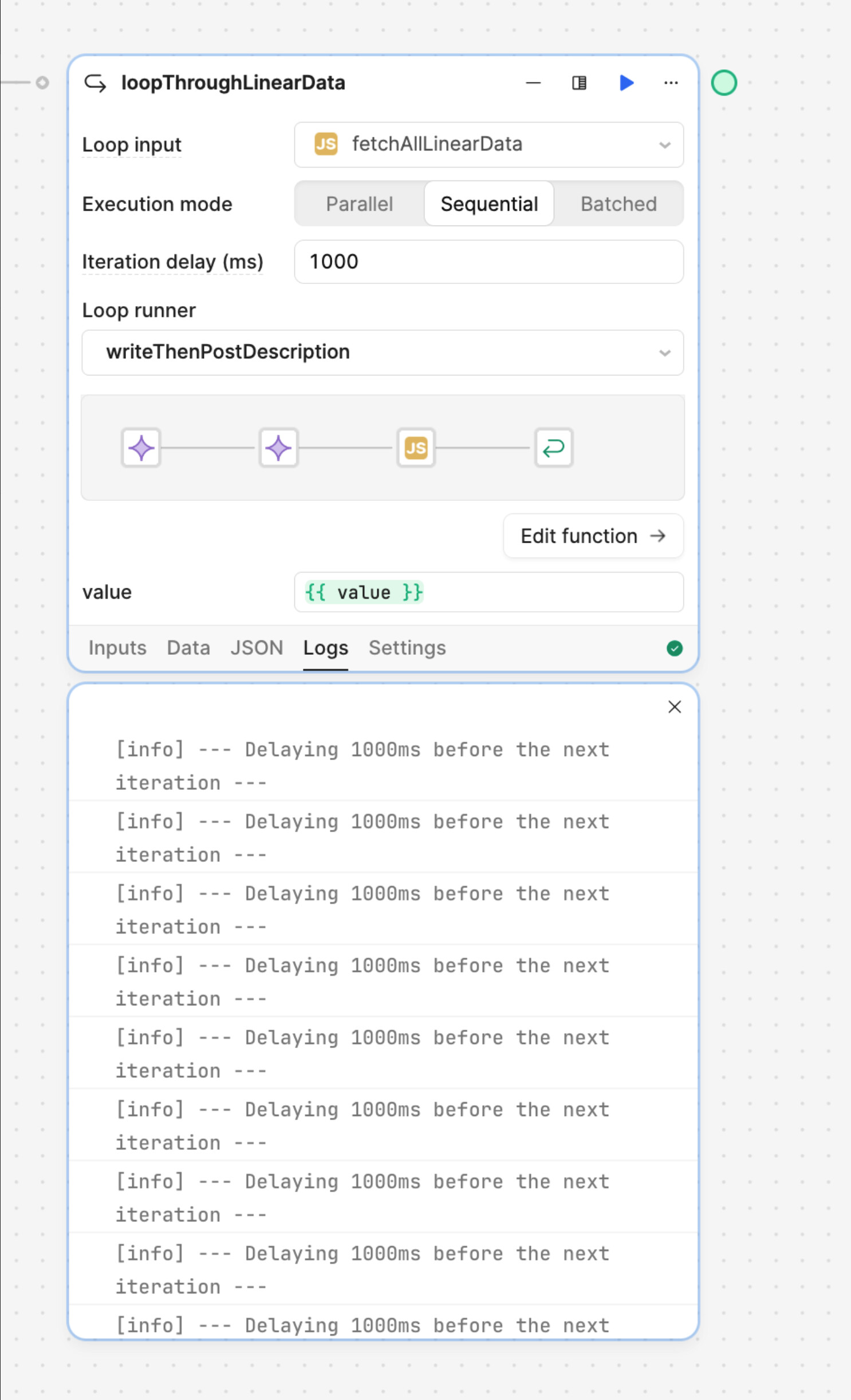Select the JS code node in preview
Viewport: 851px width, 1400px height.
[416, 448]
